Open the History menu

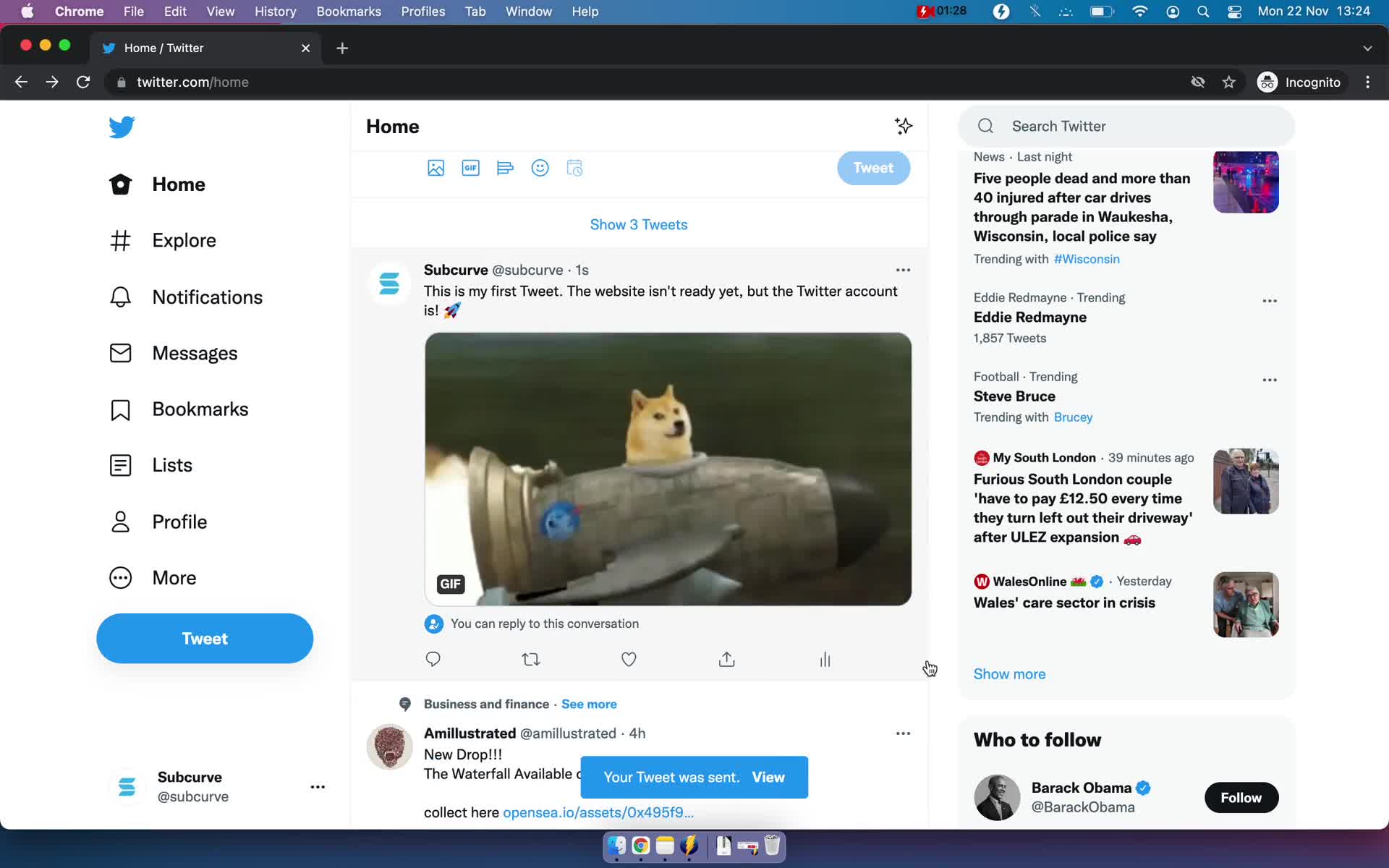tap(275, 12)
